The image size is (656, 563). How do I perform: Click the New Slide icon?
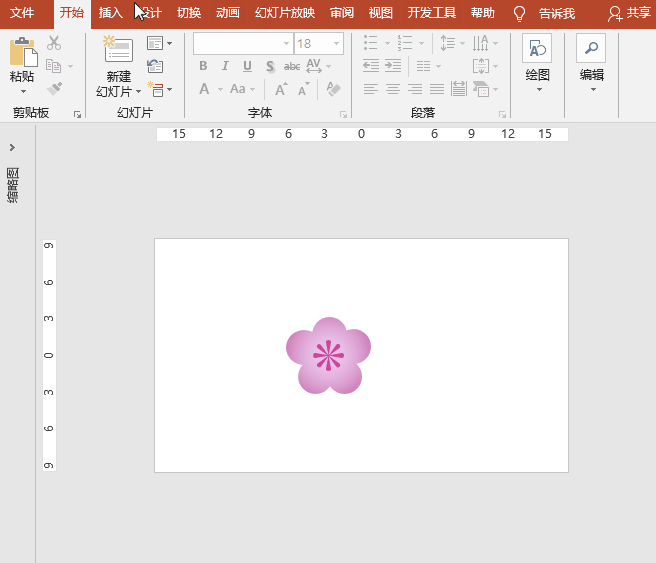click(x=118, y=49)
